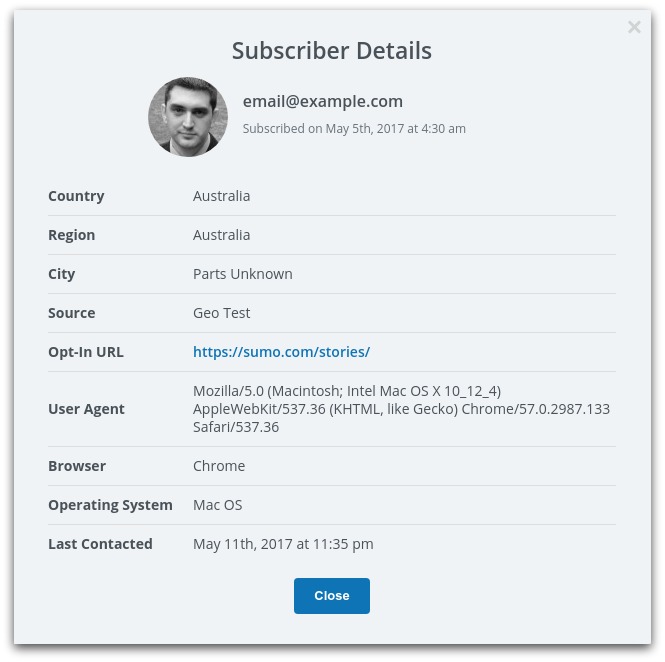The image size is (665, 662).
Task: Select the Operating System label
Action: pyautogui.click(x=110, y=505)
